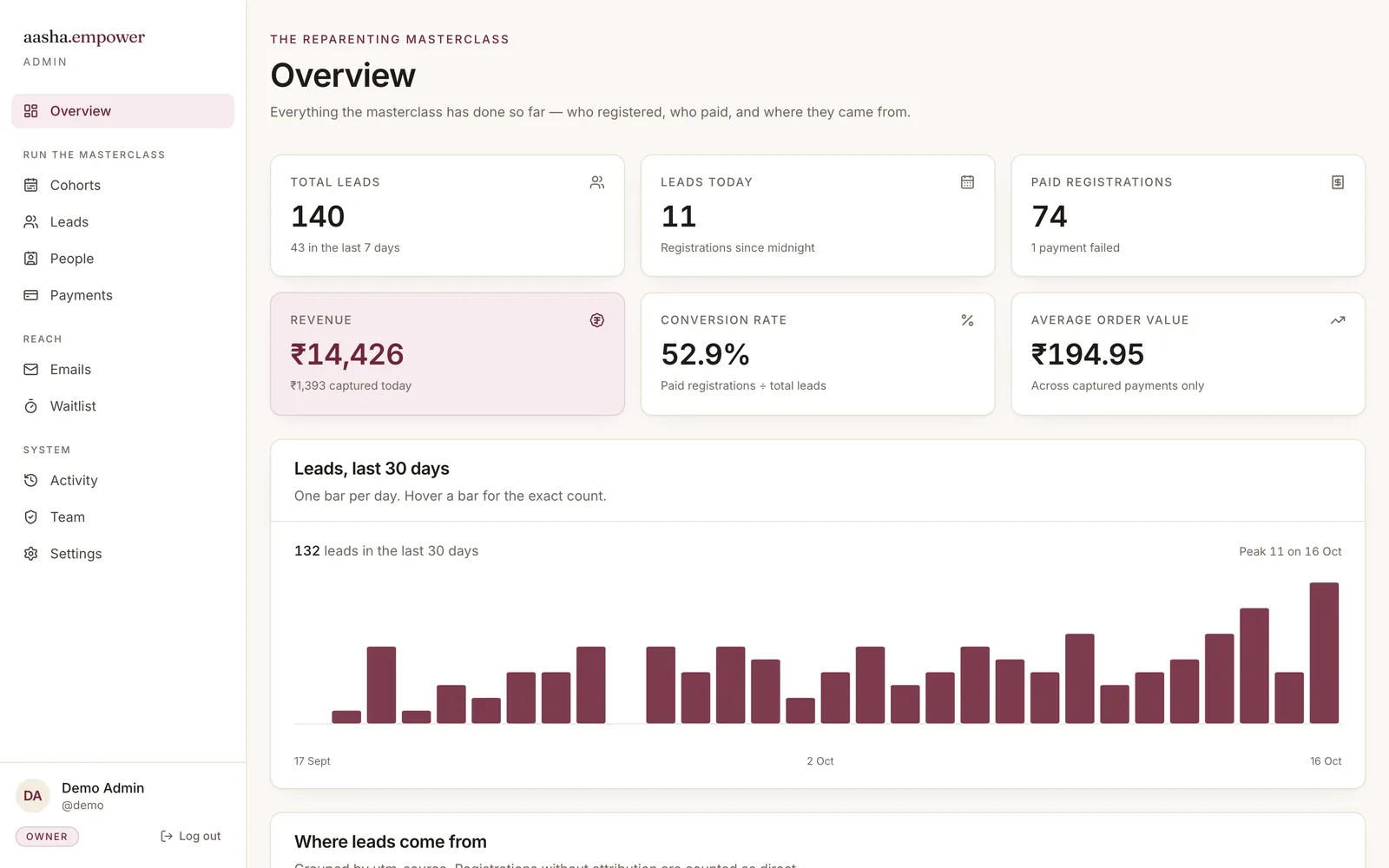
Task: Open the Payments page
Action: tap(122, 295)
